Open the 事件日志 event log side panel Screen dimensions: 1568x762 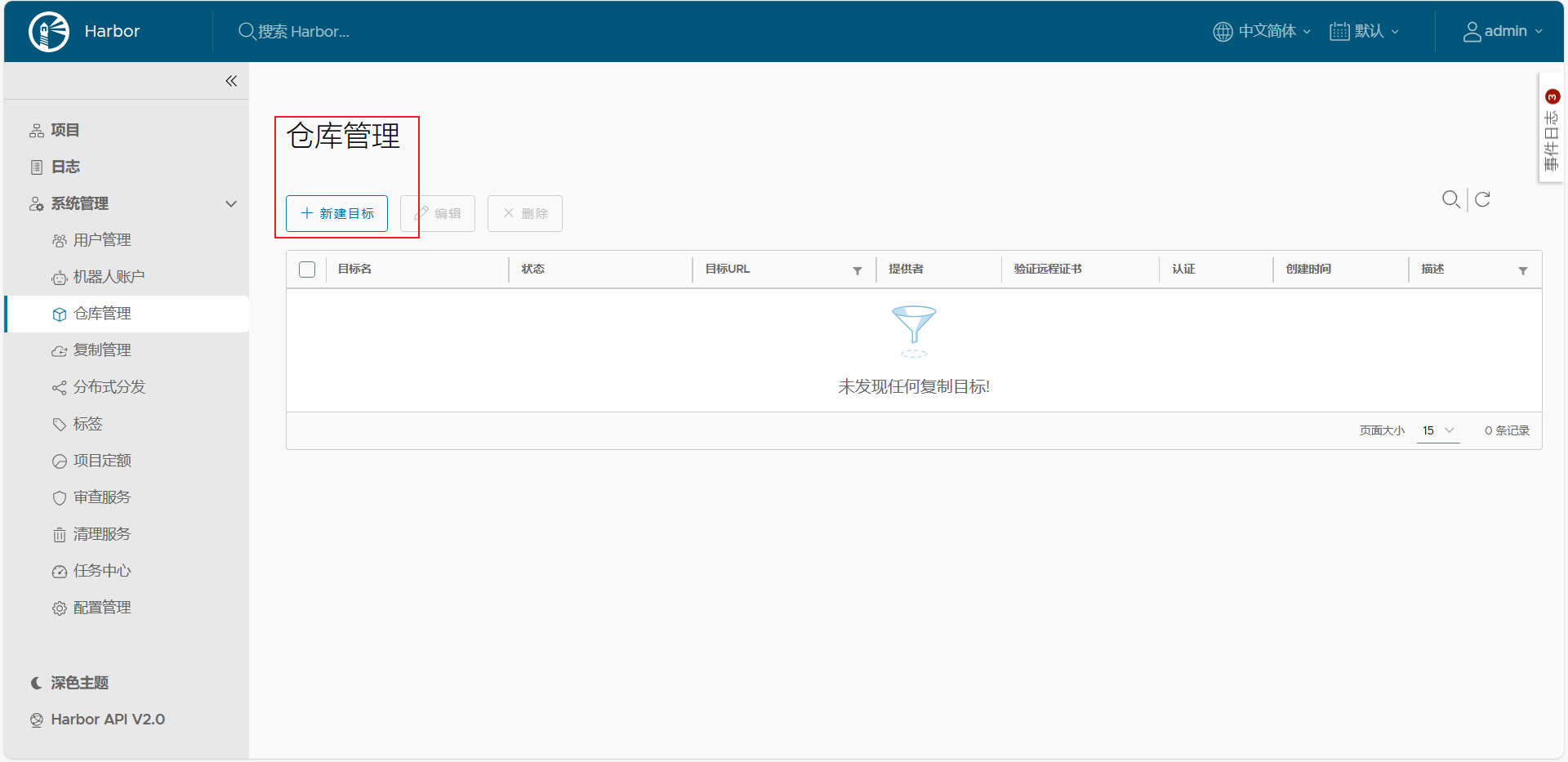[x=1552, y=129]
